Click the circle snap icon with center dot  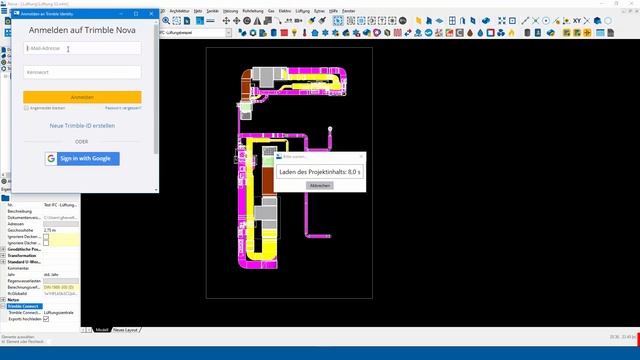tap(546, 20)
